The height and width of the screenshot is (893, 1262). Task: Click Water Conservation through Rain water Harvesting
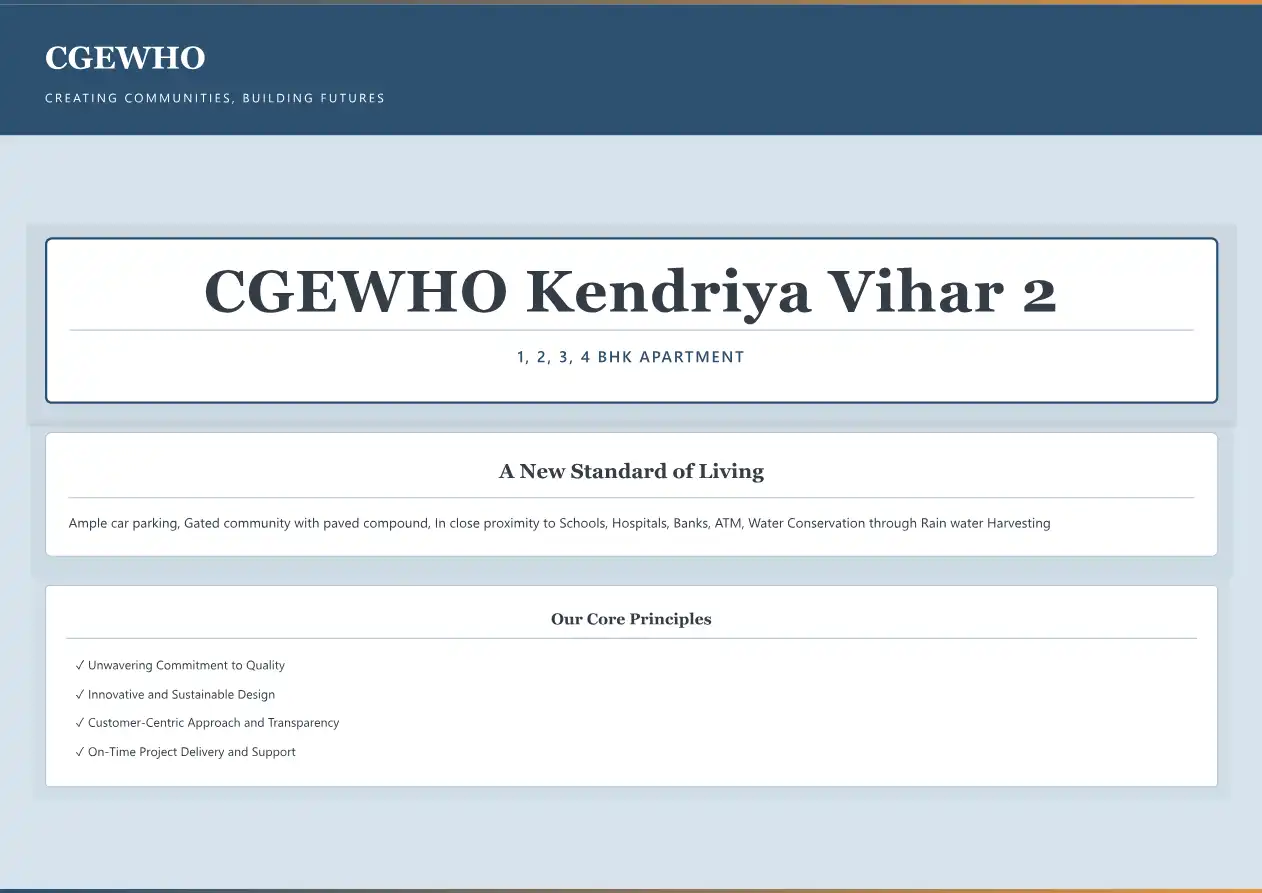(x=899, y=523)
